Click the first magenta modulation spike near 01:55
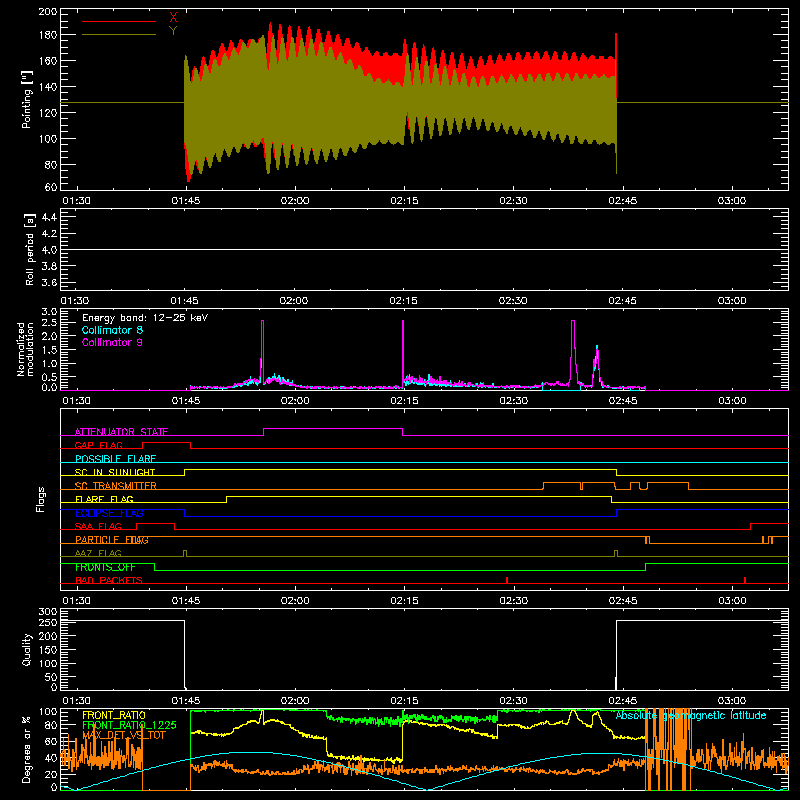This screenshot has height=800, width=800. pos(262,351)
